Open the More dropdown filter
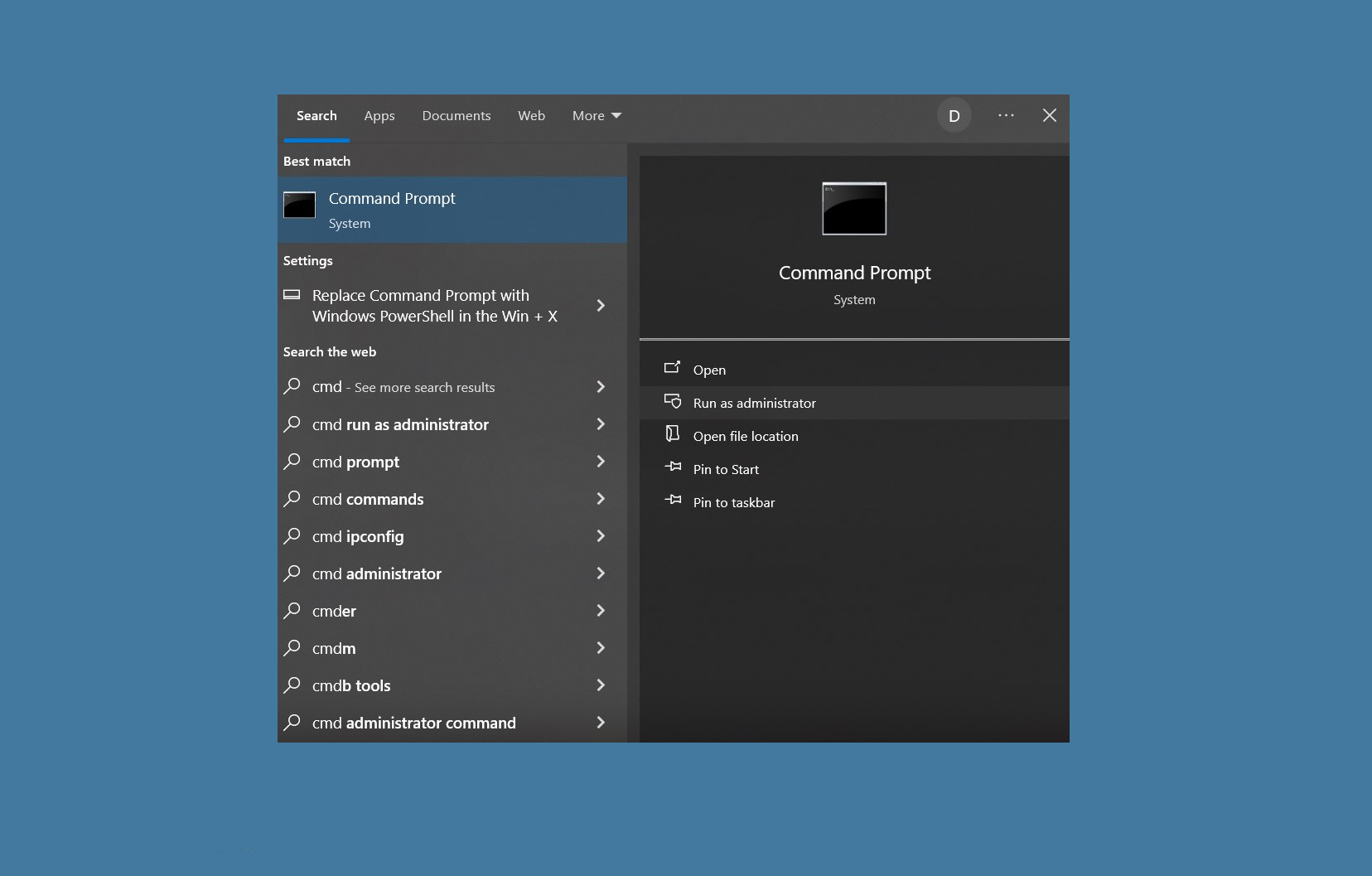1372x876 pixels. (597, 116)
